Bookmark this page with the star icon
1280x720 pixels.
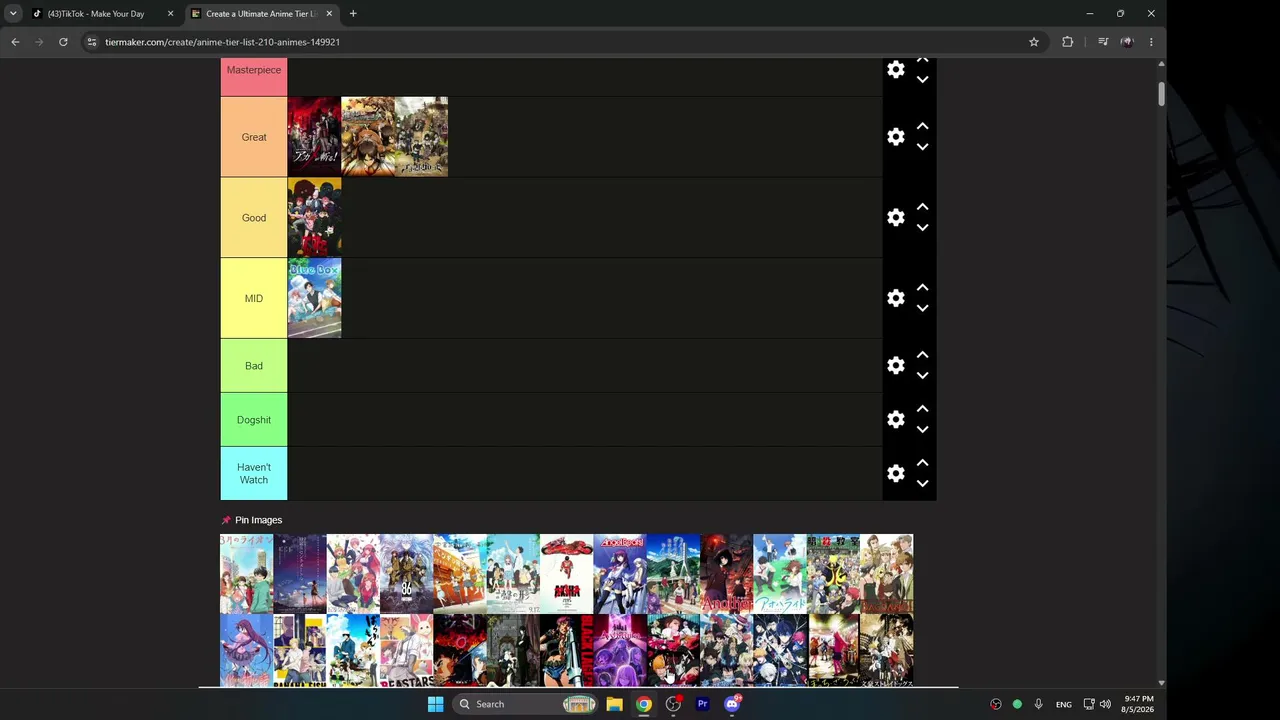(x=1034, y=42)
